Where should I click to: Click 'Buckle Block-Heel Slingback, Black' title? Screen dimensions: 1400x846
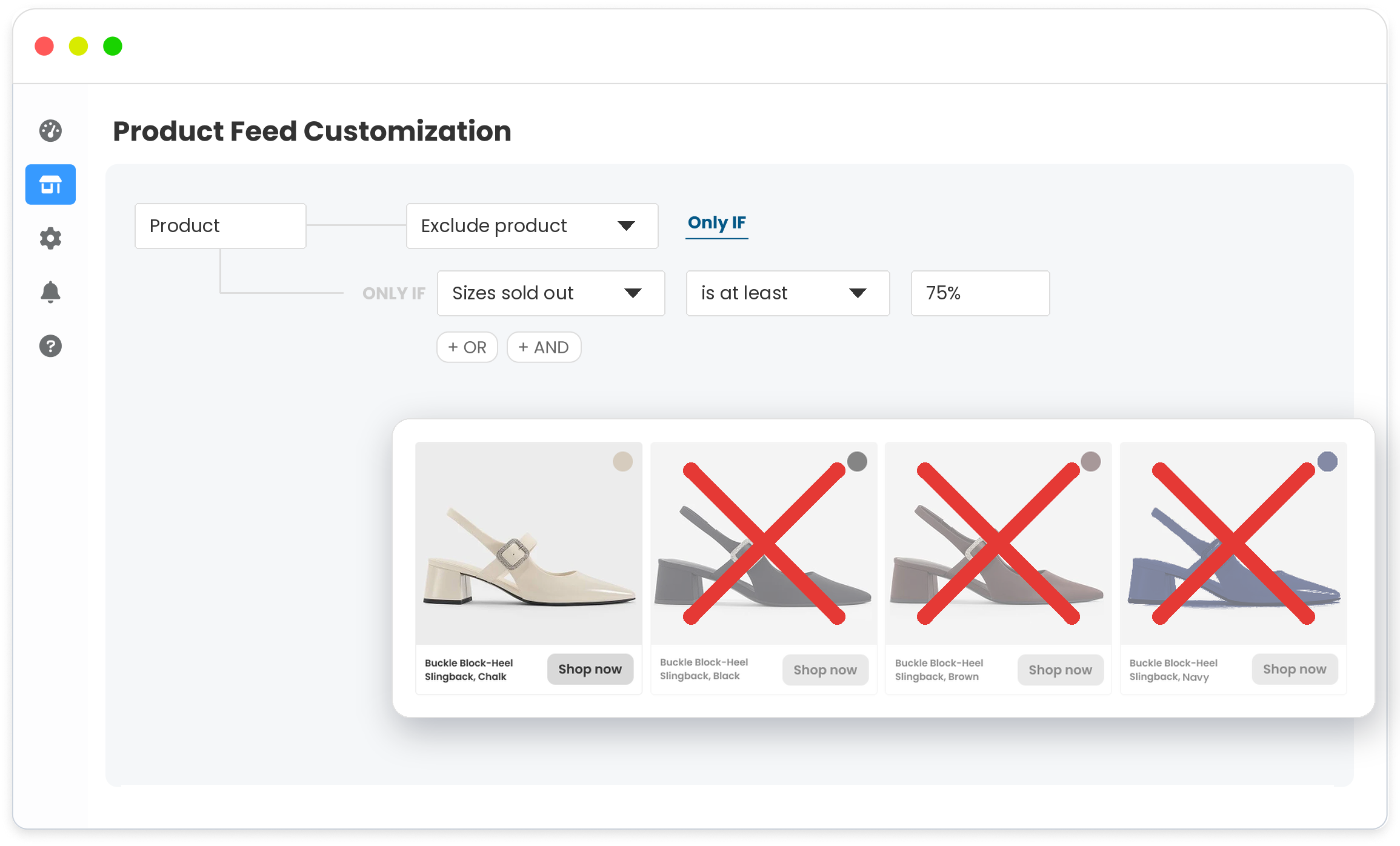coord(704,669)
